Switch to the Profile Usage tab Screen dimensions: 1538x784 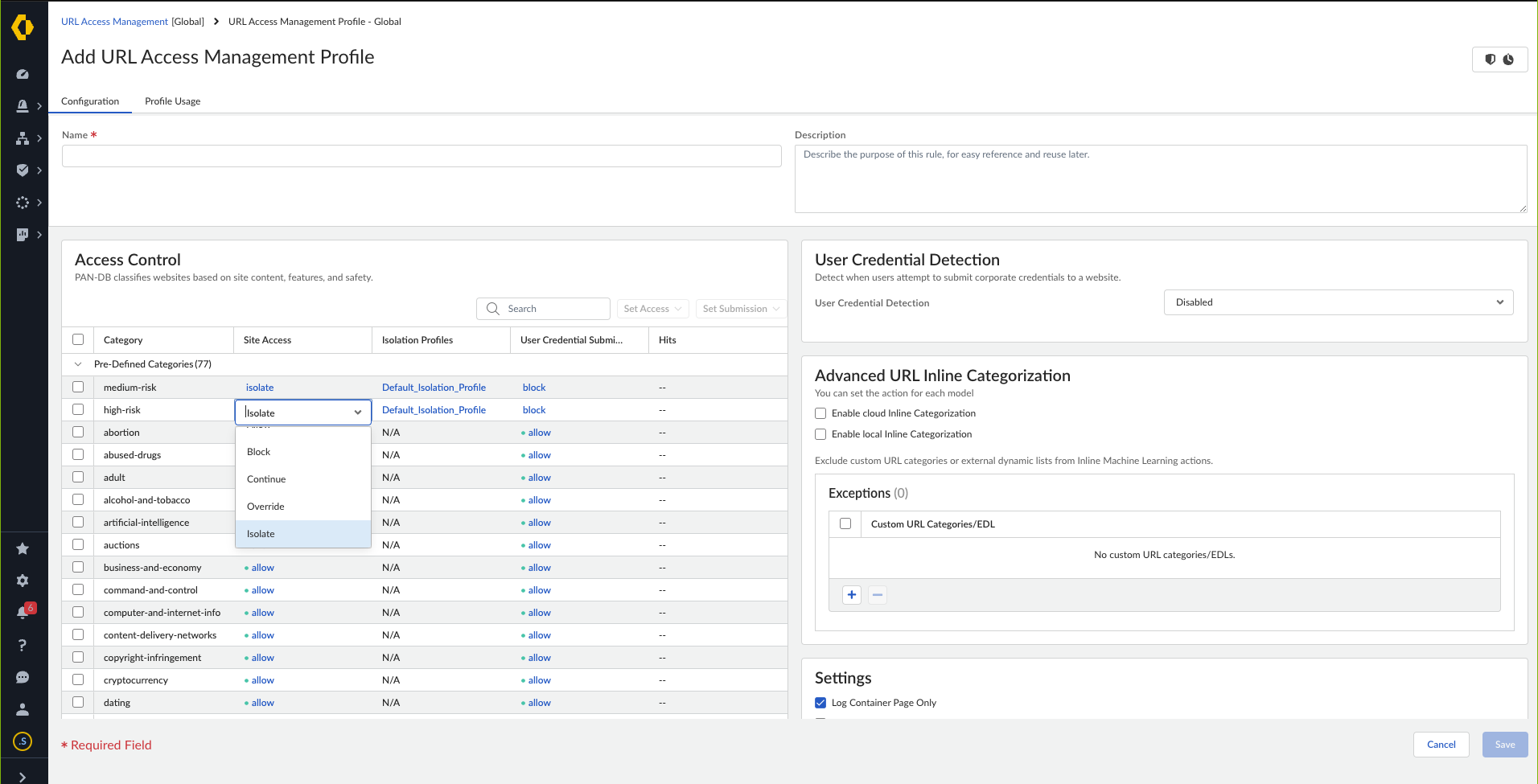172,101
